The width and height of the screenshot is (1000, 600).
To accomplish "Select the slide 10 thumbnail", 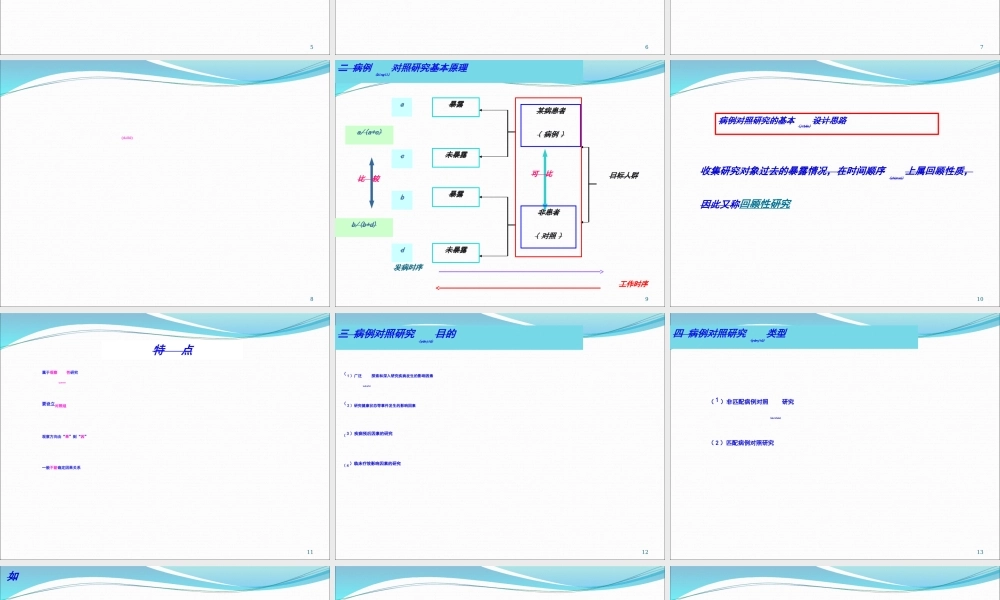I will (834, 183).
